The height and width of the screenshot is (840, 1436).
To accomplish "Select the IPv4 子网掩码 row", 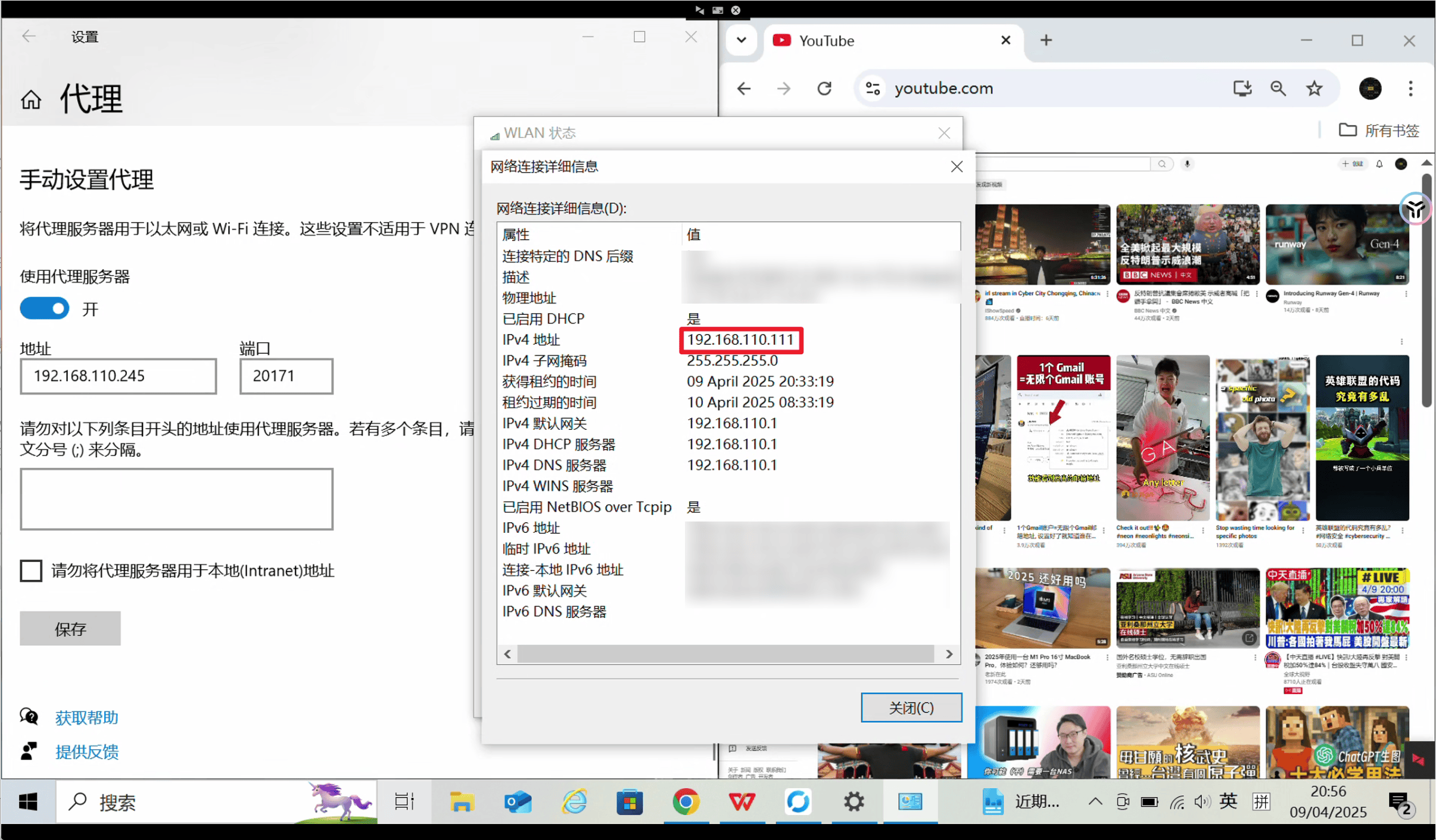I will click(728, 361).
